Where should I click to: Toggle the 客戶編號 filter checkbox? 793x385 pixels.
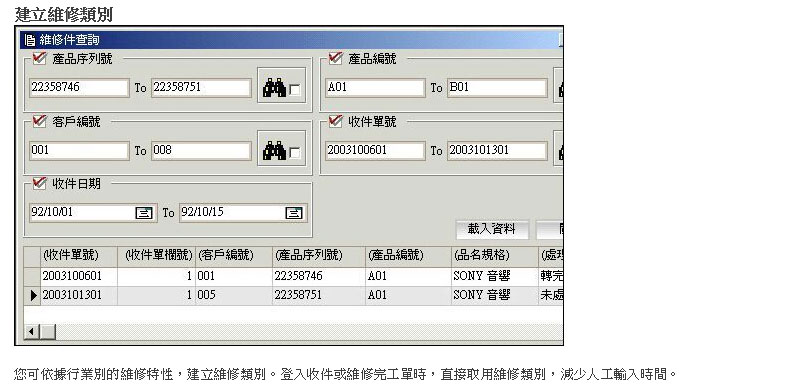point(39,121)
